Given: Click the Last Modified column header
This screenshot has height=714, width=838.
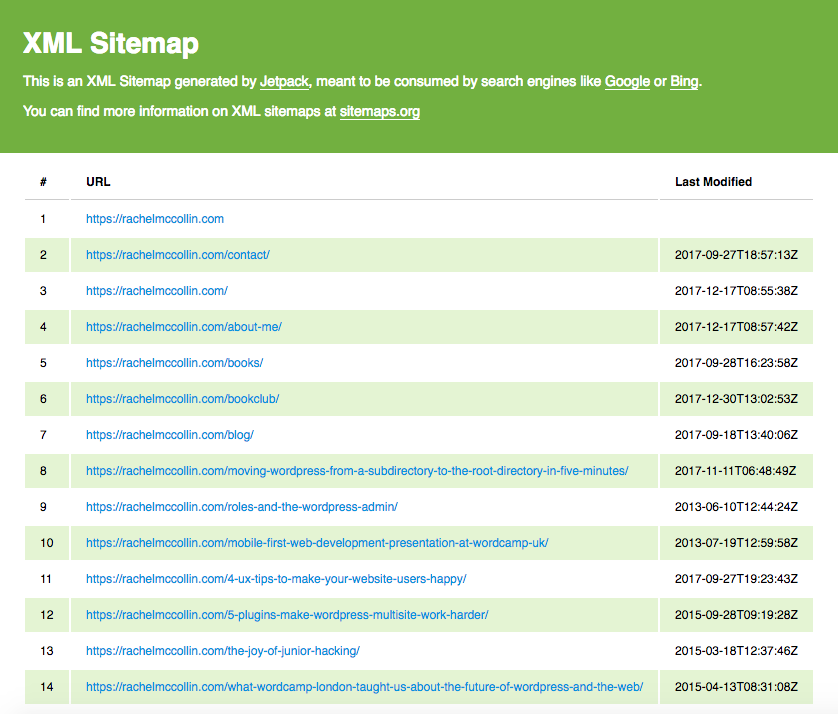Looking at the screenshot, I should click(713, 182).
